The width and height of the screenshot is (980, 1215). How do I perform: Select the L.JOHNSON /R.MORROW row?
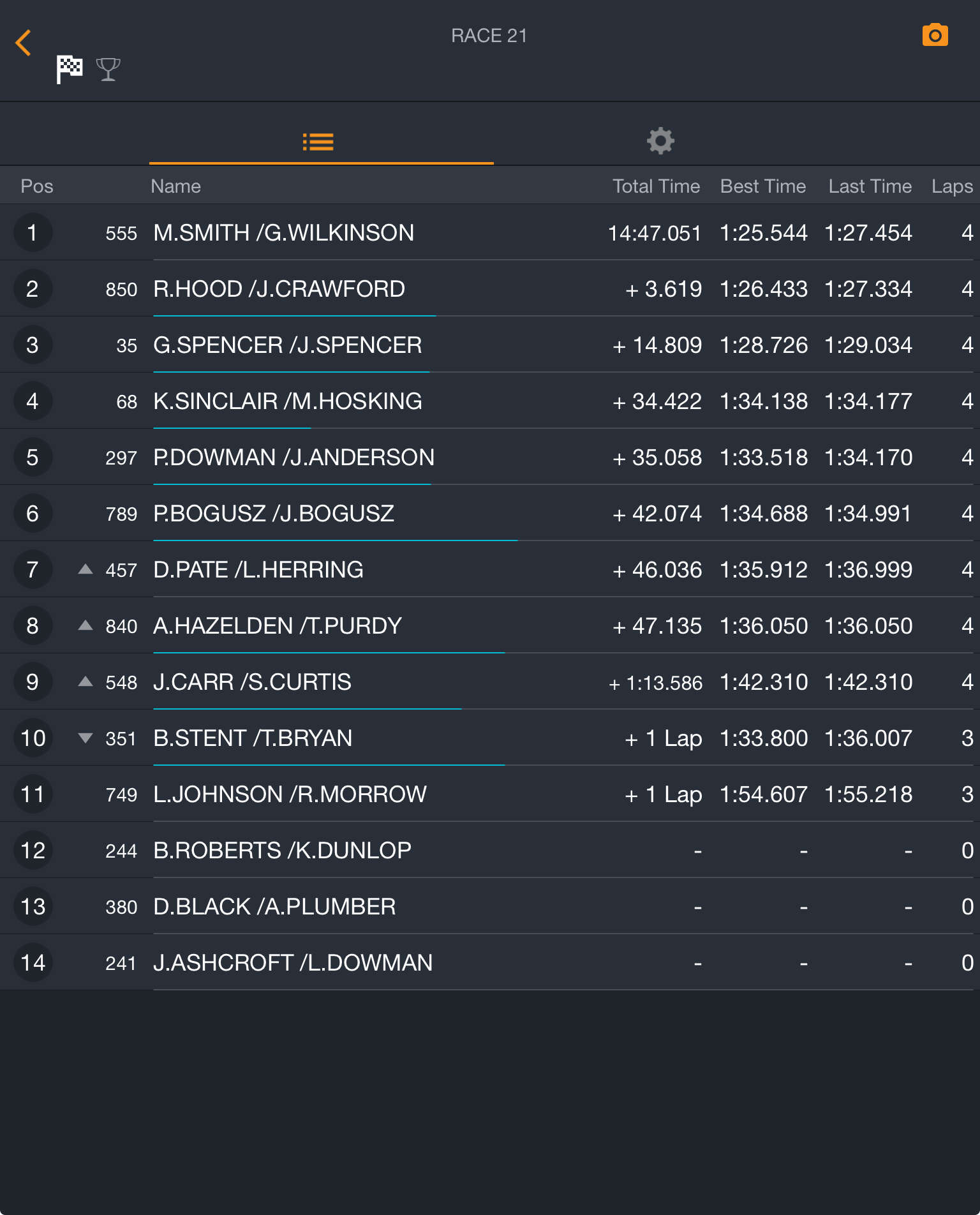(x=490, y=794)
